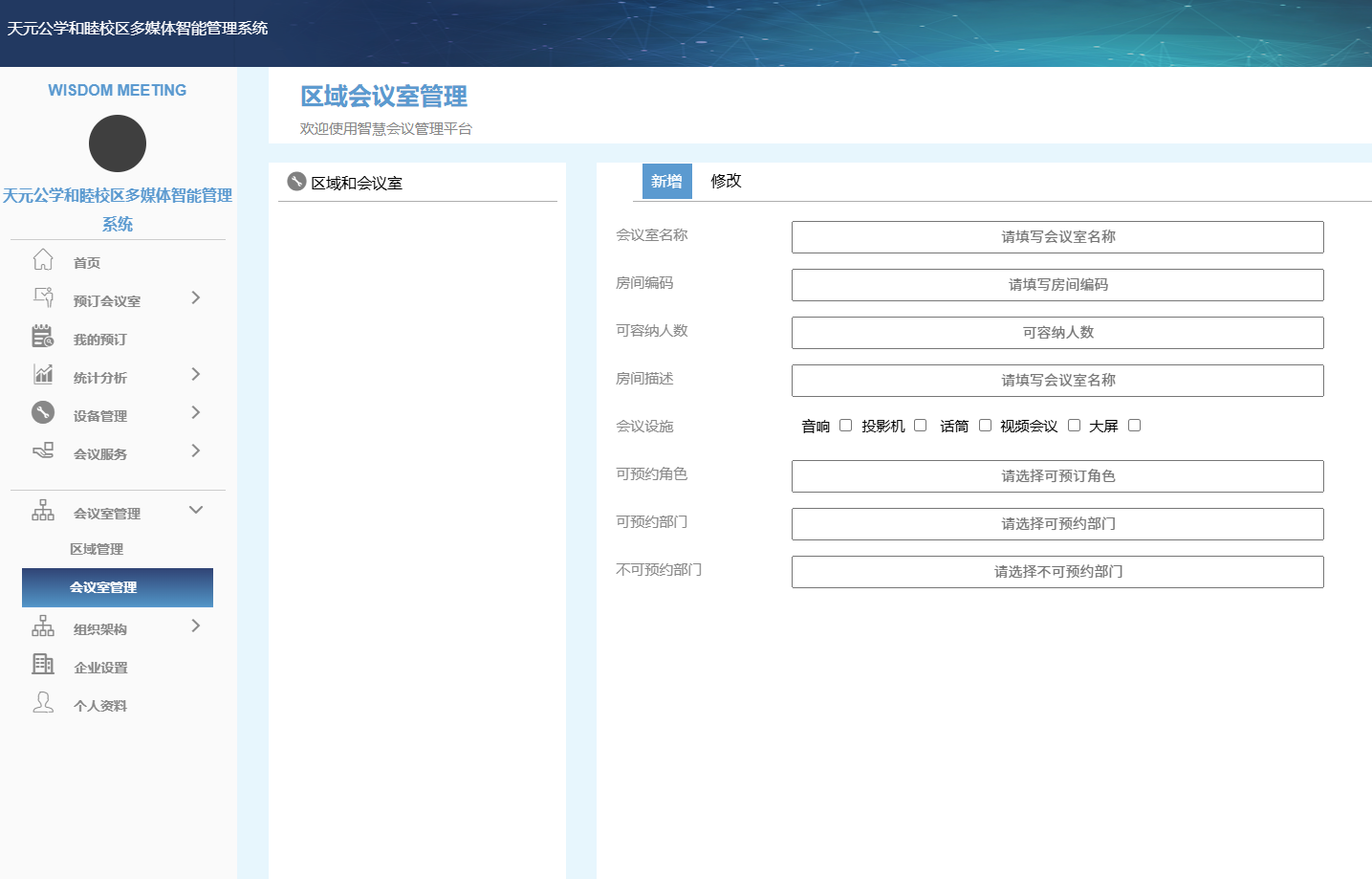Open 区域管理 in the sidebar
This screenshot has height=879, width=1372.
point(97,549)
